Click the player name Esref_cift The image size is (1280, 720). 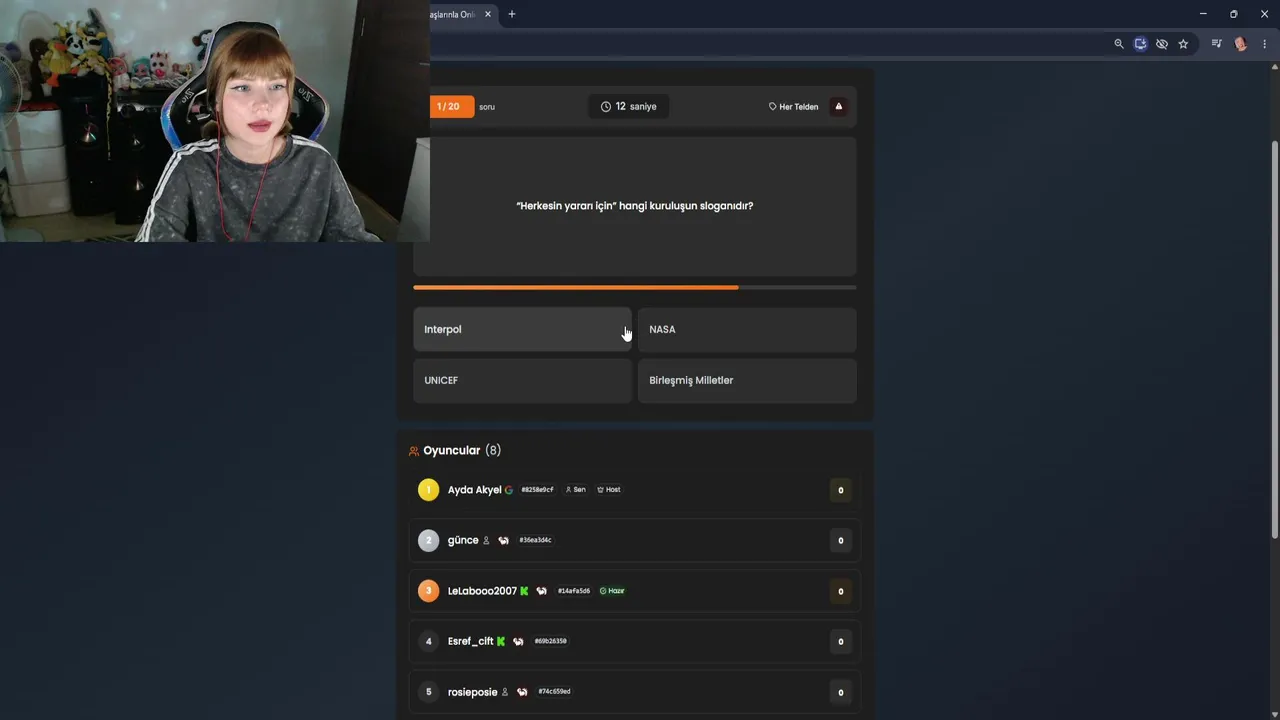[x=470, y=641]
